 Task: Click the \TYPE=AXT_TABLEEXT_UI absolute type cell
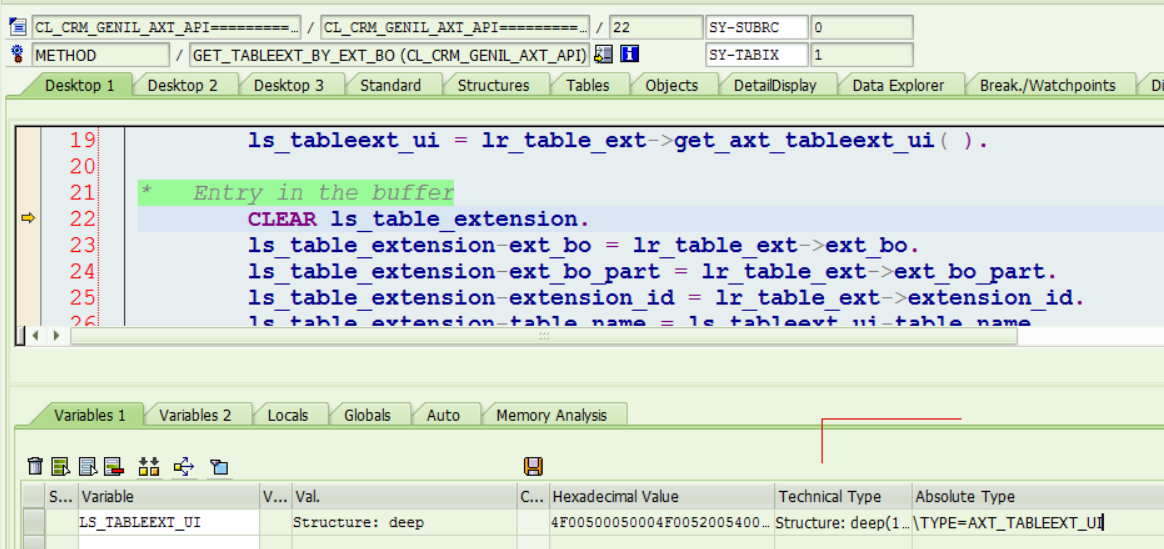coord(1038,522)
